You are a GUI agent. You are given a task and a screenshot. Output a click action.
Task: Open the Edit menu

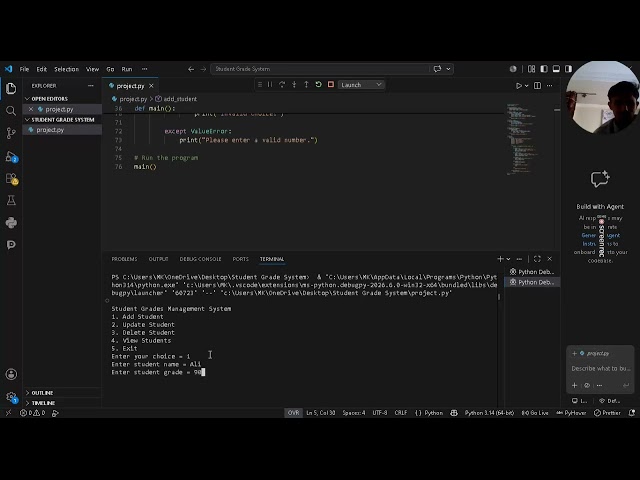coord(42,69)
